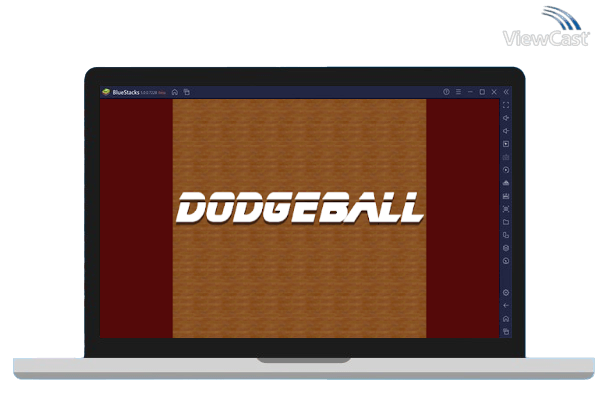This screenshot has width=602, height=414.
Task: Open the hamburger menu in title bar
Action: coord(458,92)
